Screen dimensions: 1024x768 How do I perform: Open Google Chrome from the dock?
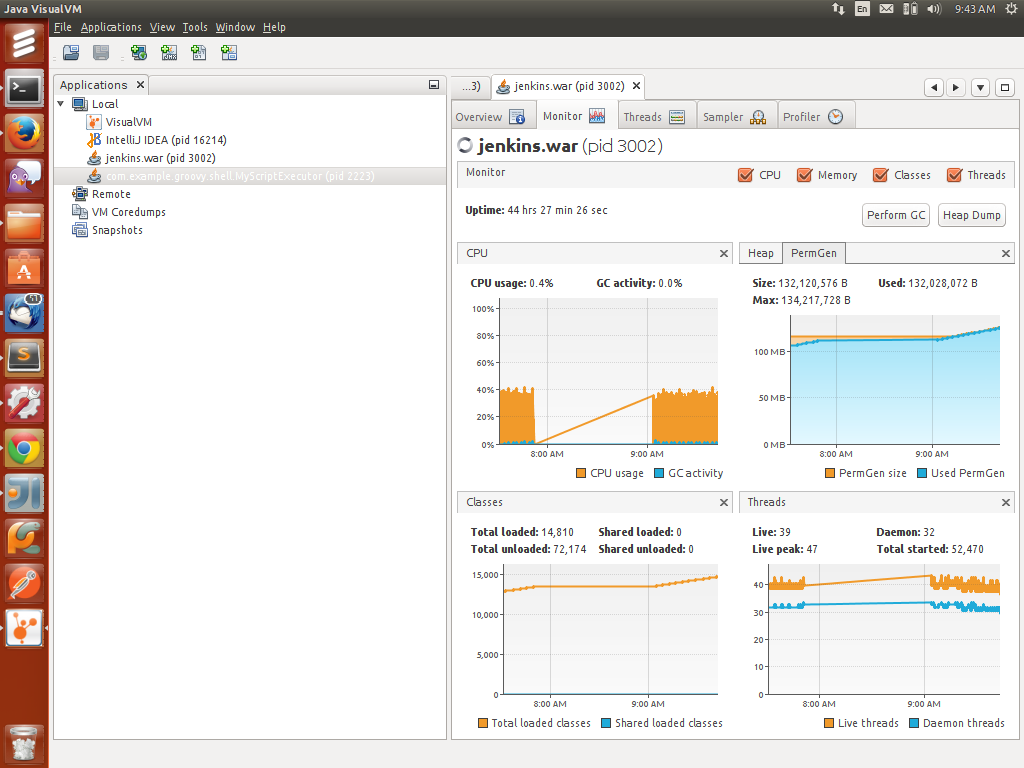pos(24,449)
